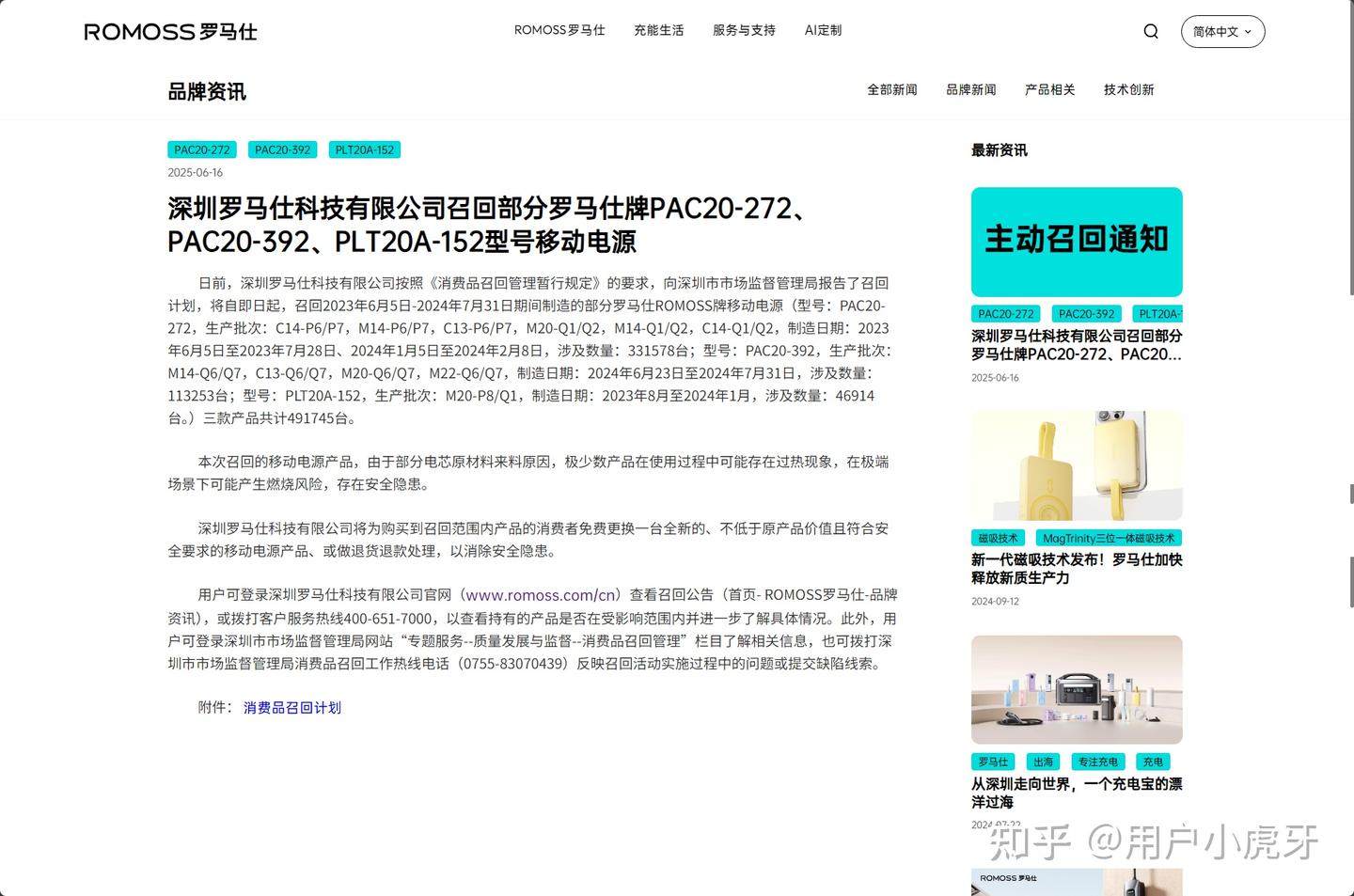Screen dimensions: 1354x896
Task: Click the 罗马仕 tag
Action: pos(993,762)
